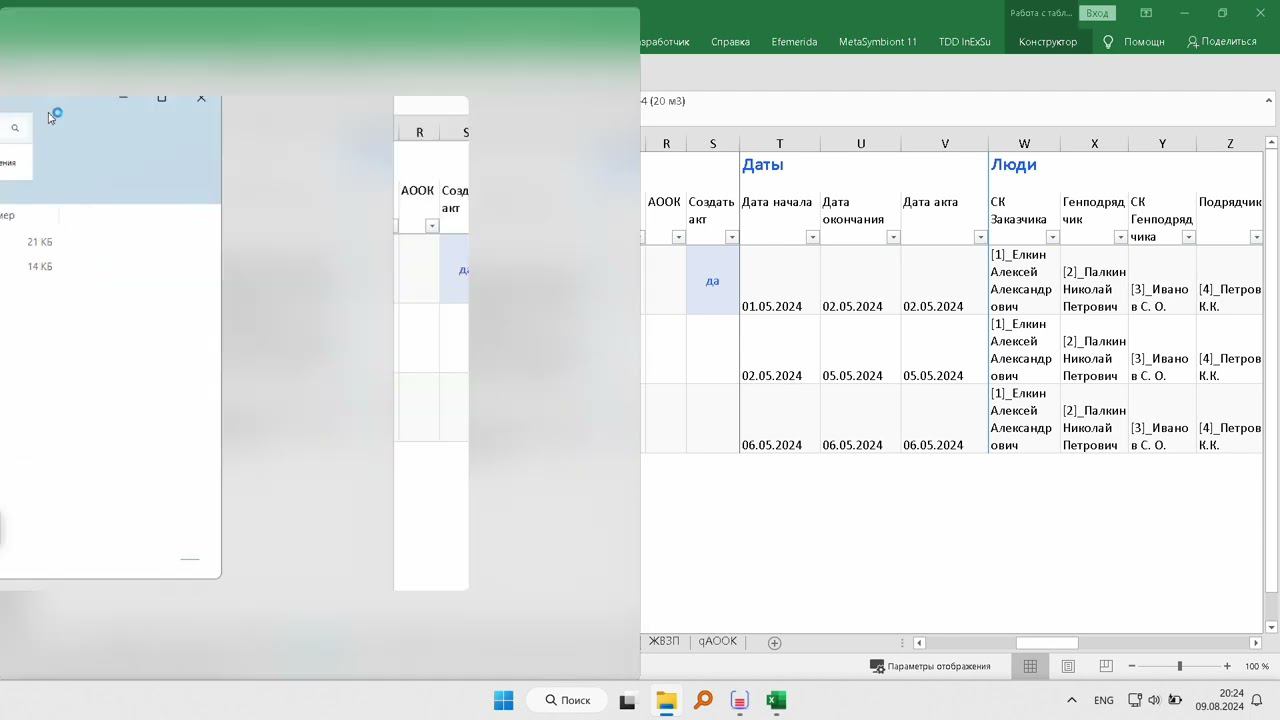The width and height of the screenshot is (1280, 720).
Task: Collapse the formula bar chevron
Action: tap(1269, 101)
